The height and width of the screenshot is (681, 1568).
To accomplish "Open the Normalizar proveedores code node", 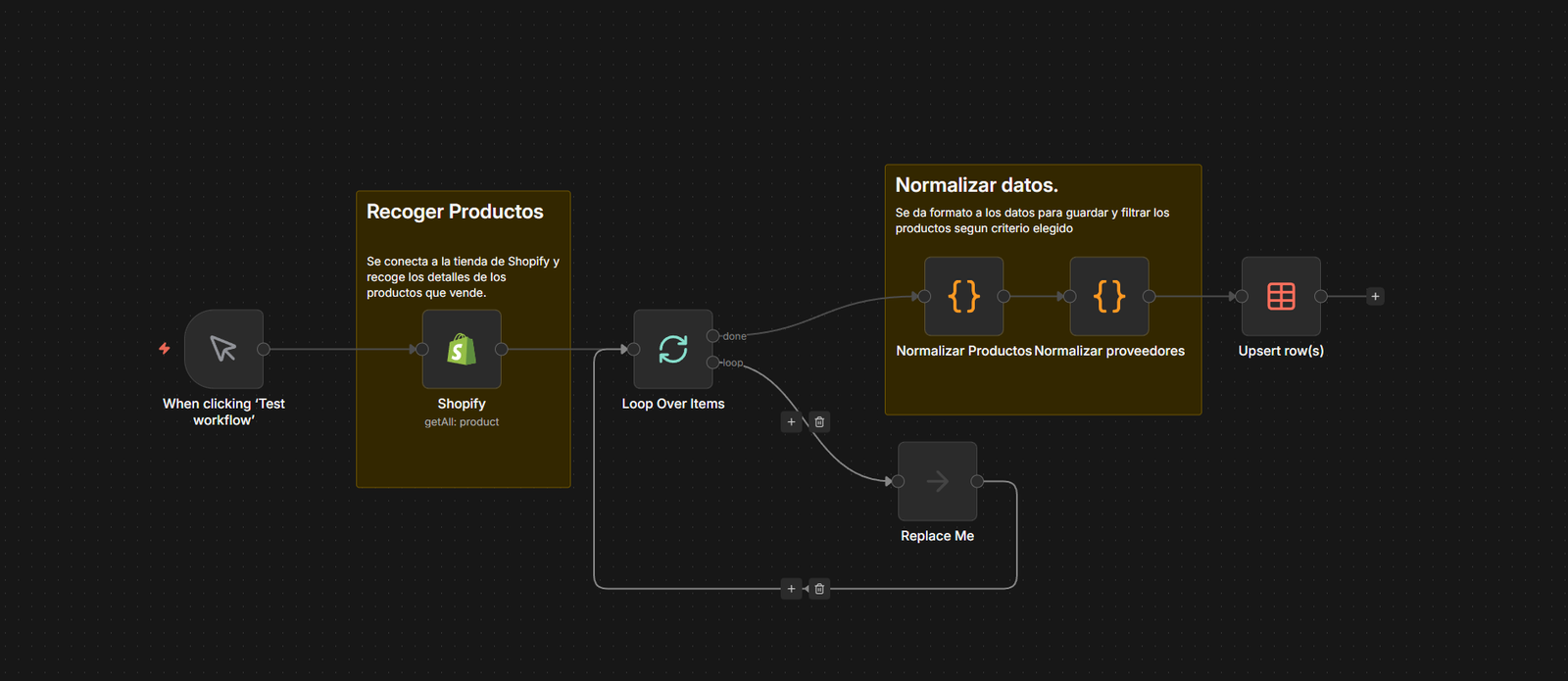I will tap(1108, 296).
